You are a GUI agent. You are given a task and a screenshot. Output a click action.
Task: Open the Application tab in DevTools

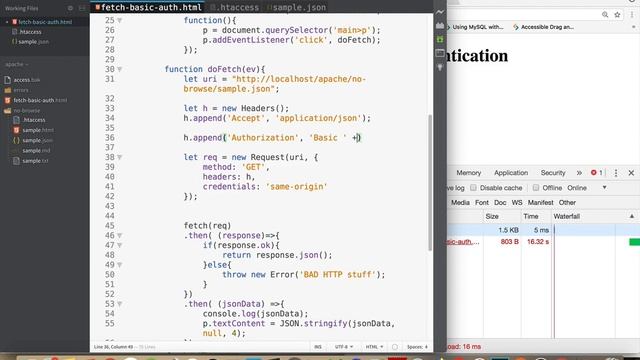pos(511,173)
